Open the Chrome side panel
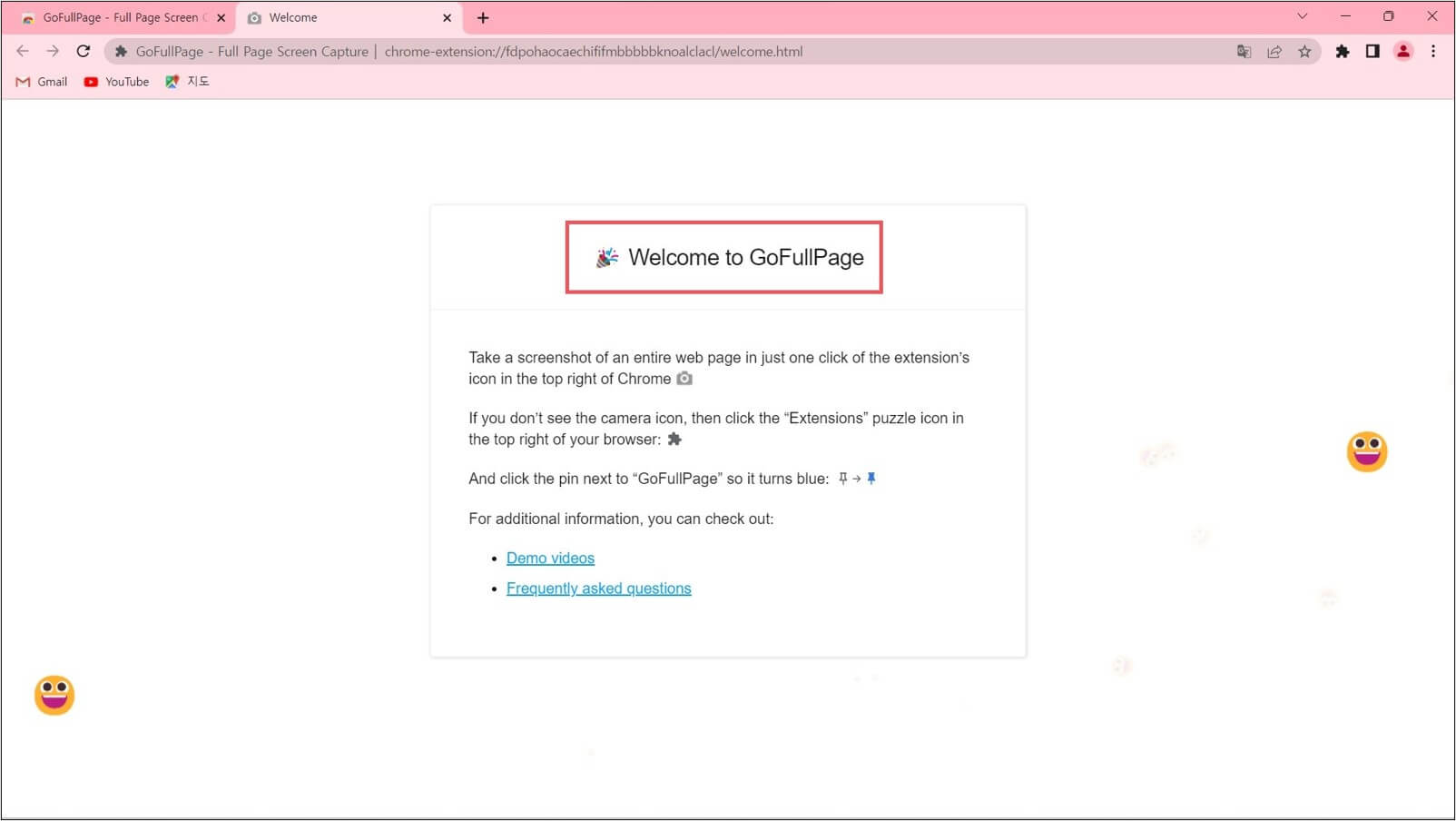1456x821 pixels. coord(1372,52)
